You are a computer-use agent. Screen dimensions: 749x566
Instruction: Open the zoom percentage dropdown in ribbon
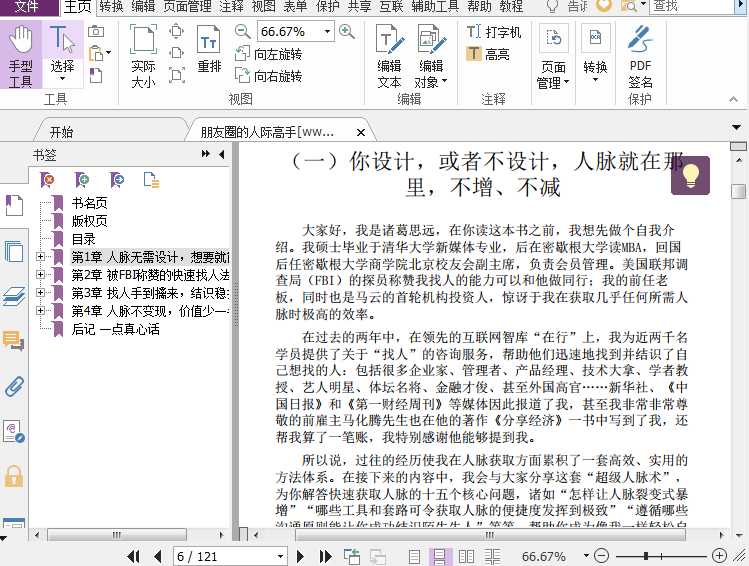coord(327,32)
